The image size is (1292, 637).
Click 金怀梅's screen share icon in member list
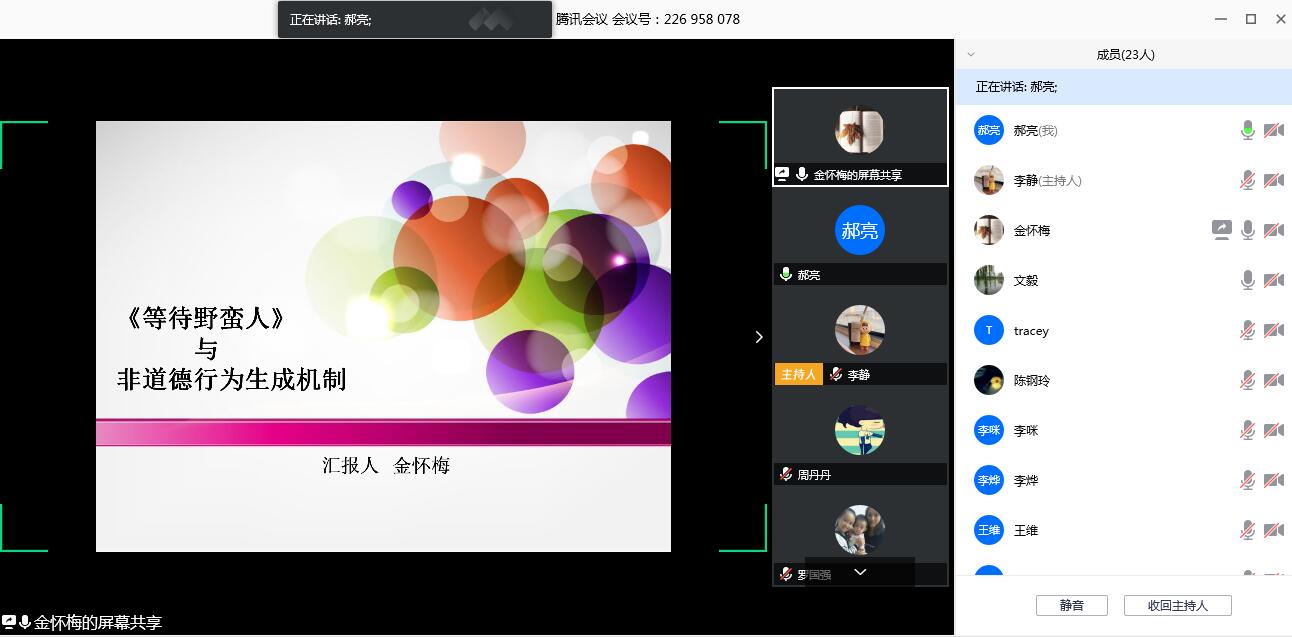tap(1221, 230)
